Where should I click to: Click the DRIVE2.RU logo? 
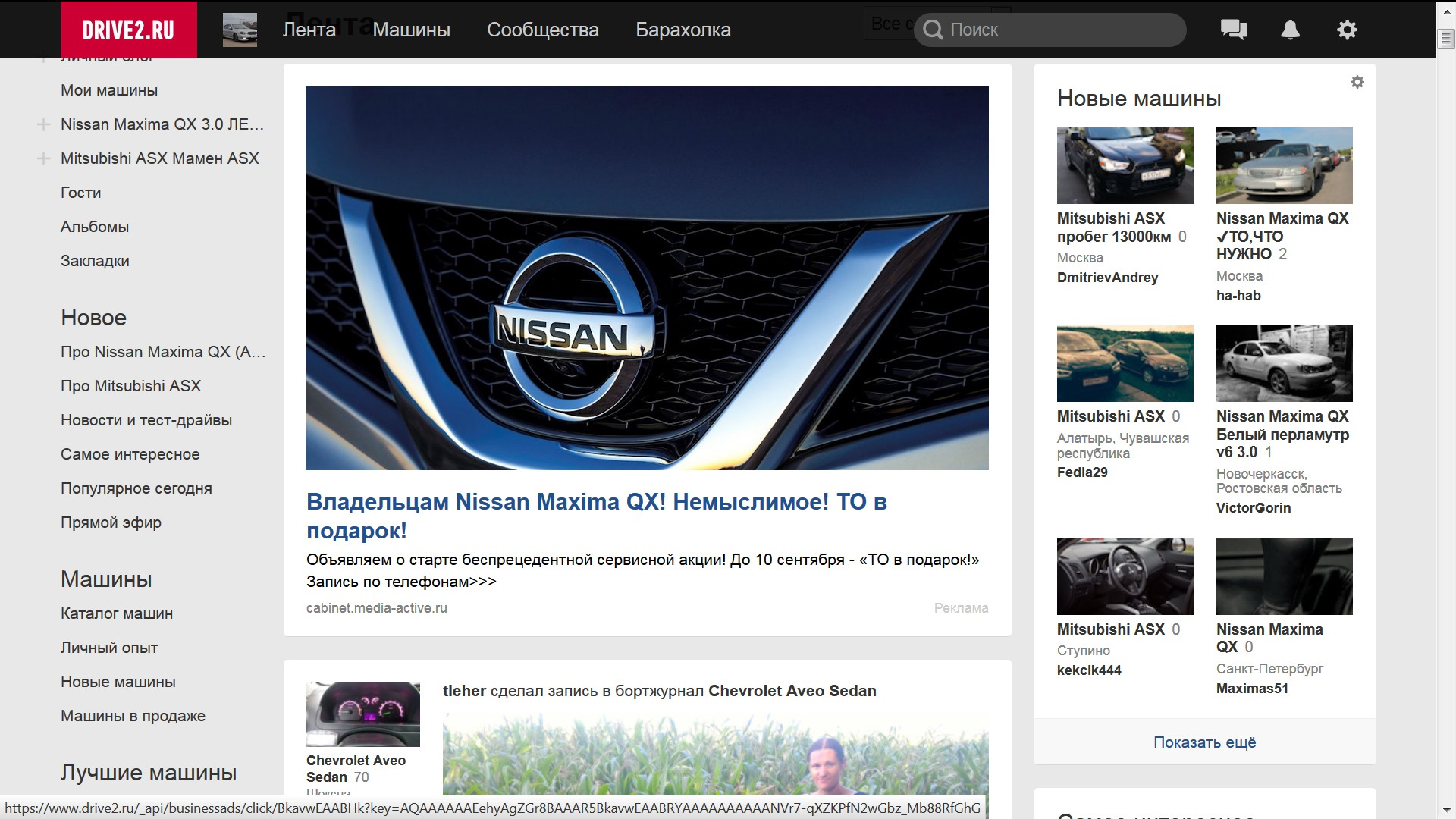coord(129,30)
